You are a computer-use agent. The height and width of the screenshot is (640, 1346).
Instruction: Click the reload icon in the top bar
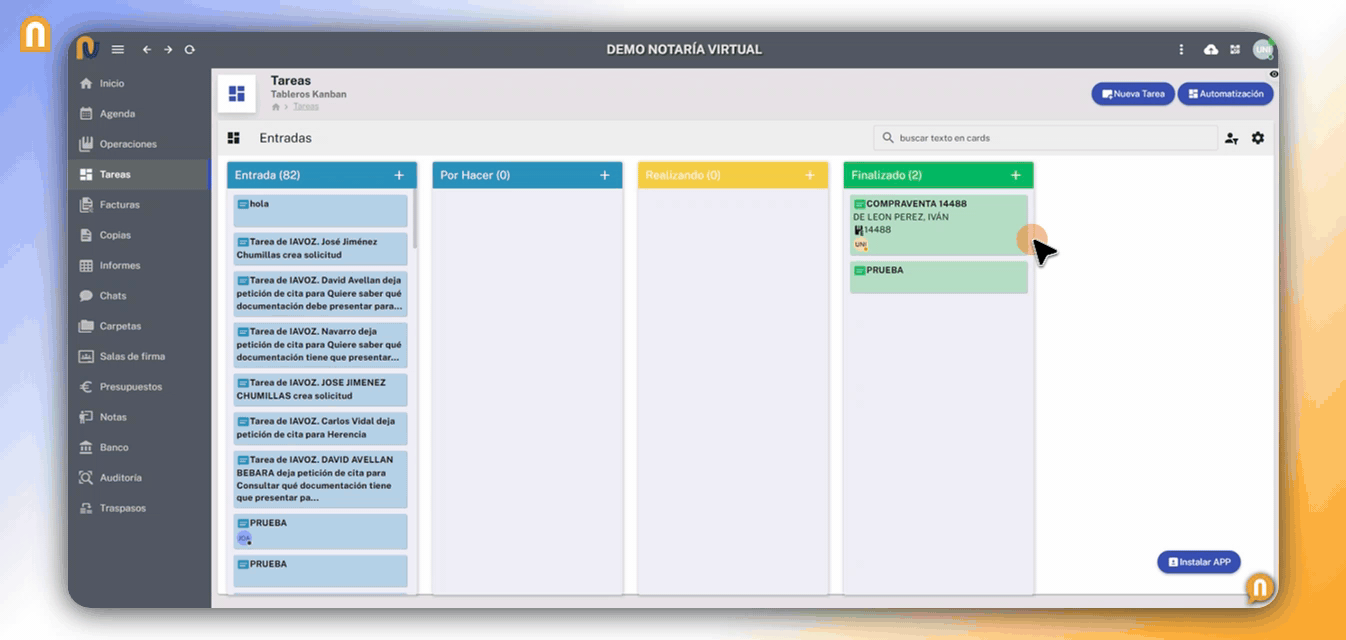(189, 49)
